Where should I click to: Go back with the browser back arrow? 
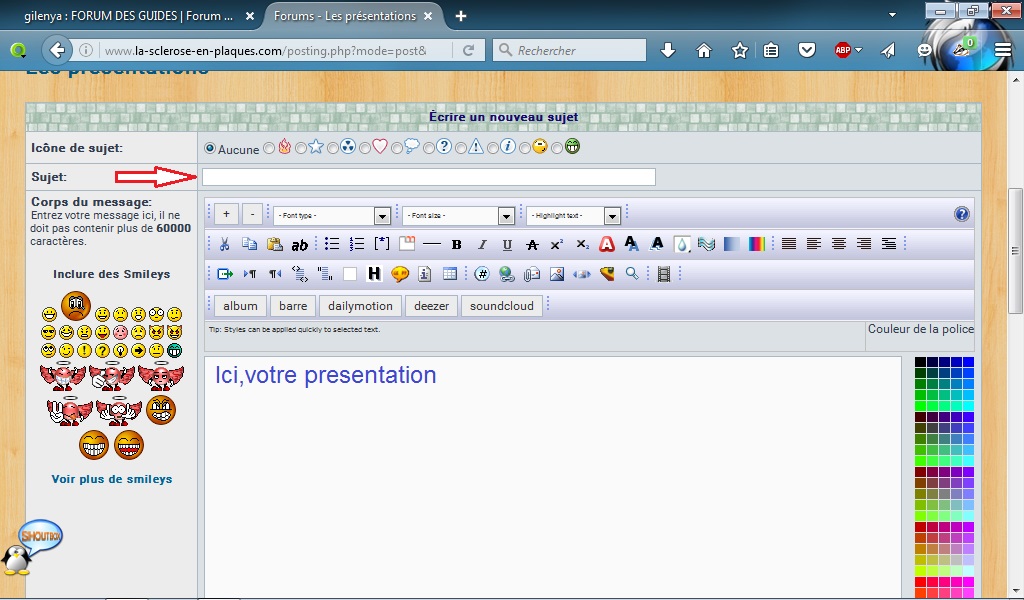[57, 50]
